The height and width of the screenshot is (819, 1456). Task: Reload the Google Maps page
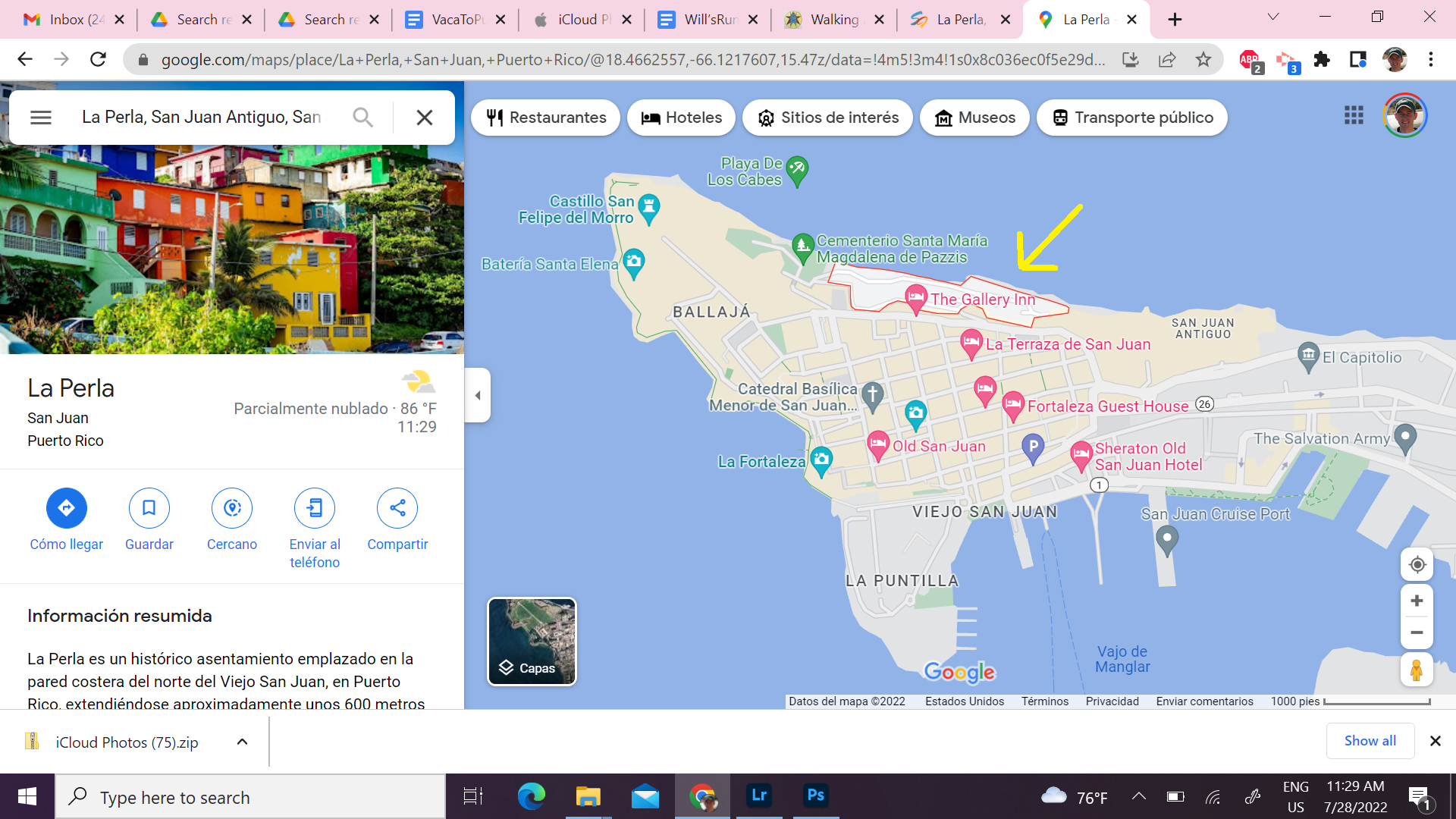click(98, 59)
